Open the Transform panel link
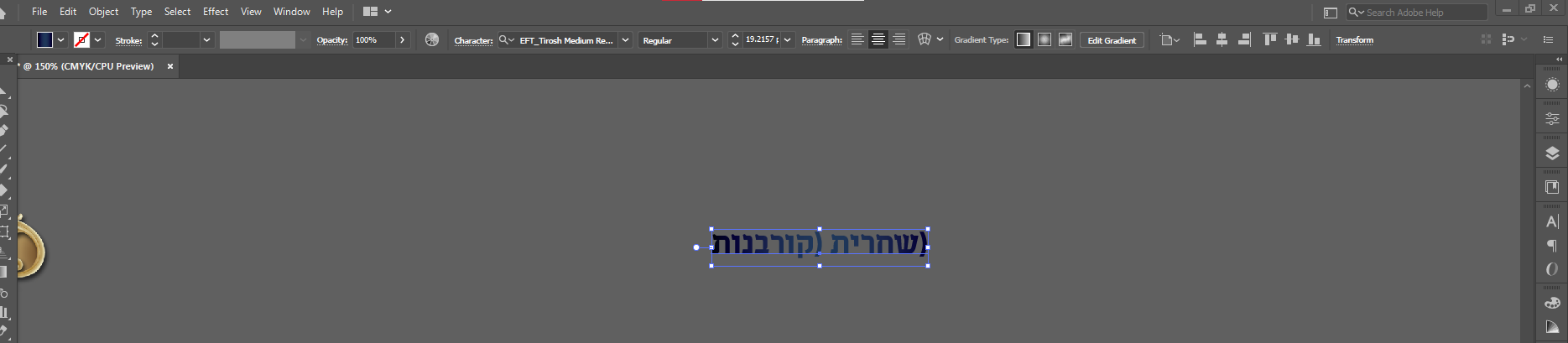 (1354, 39)
